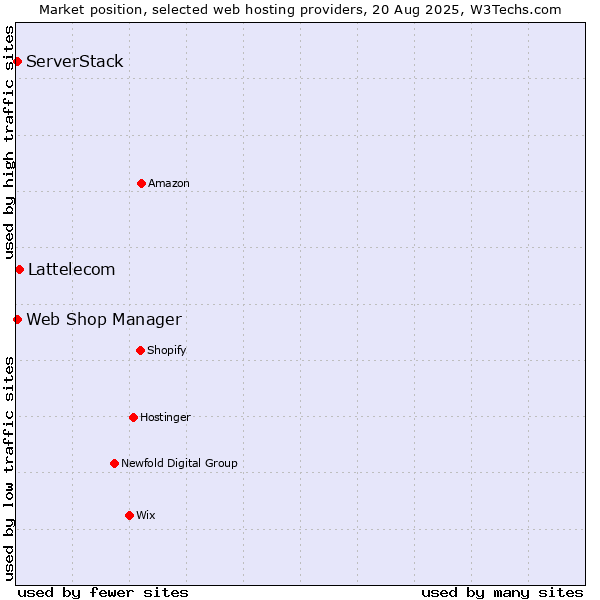Click the red Newfold Digital Group marker
The height and width of the screenshot is (600, 600).
(x=114, y=464)
